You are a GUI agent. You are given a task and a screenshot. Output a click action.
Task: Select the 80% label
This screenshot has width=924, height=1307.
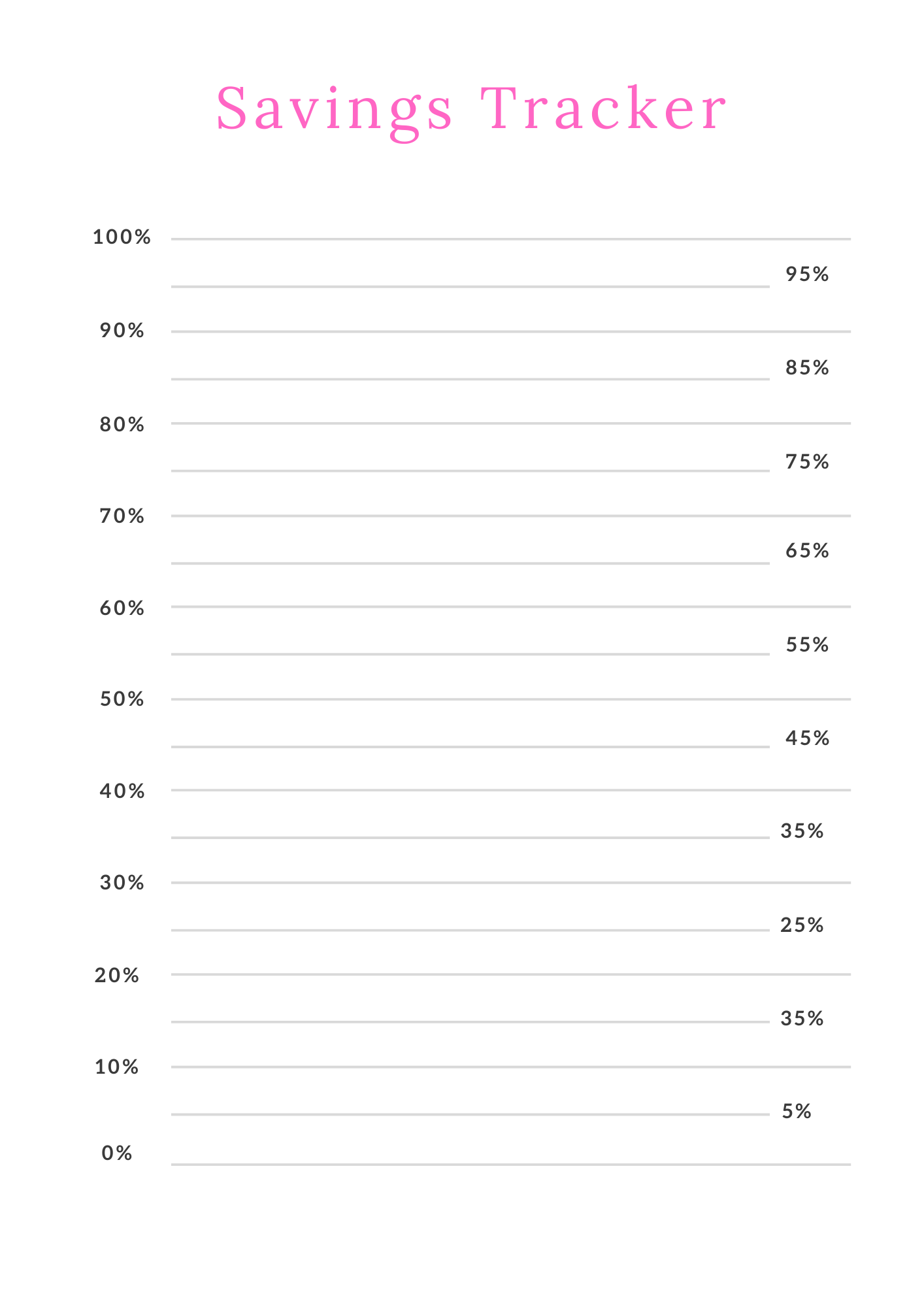tap(122, 425)
